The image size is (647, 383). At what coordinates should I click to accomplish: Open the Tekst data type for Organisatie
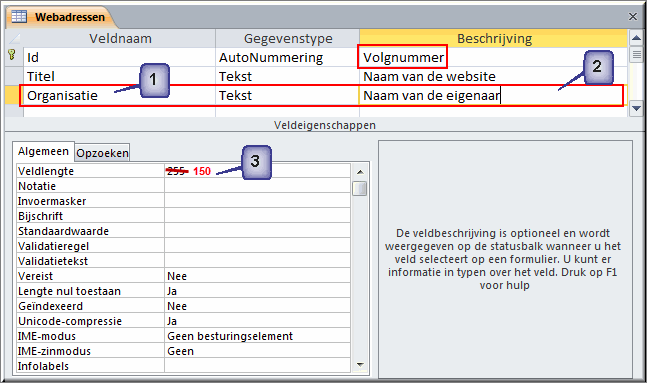point(288,96)
